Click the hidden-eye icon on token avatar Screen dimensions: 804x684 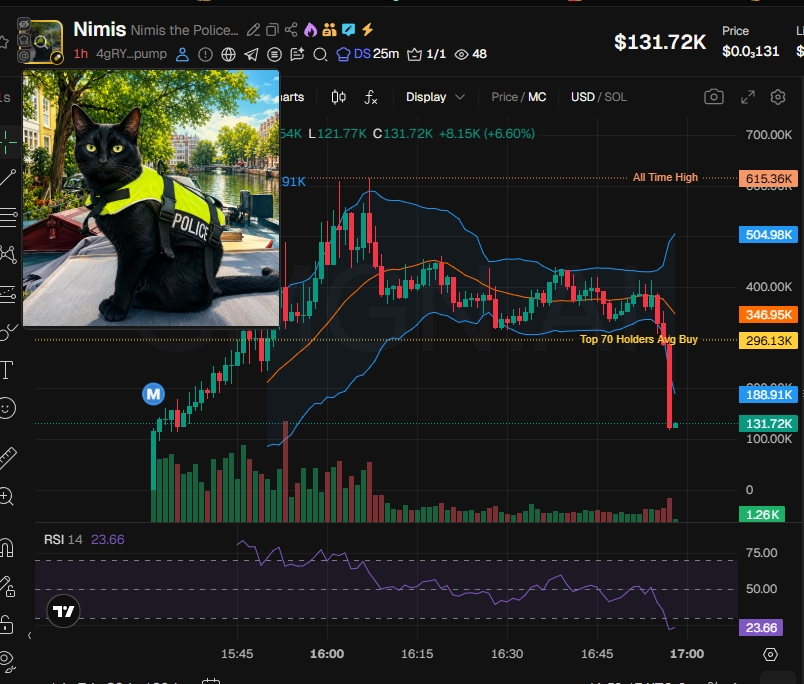coord(24,24)
